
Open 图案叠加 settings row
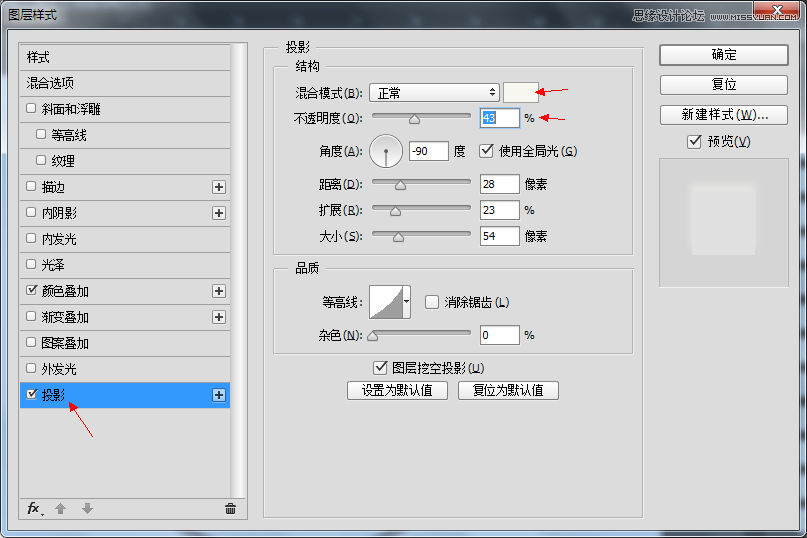[125, 343]
